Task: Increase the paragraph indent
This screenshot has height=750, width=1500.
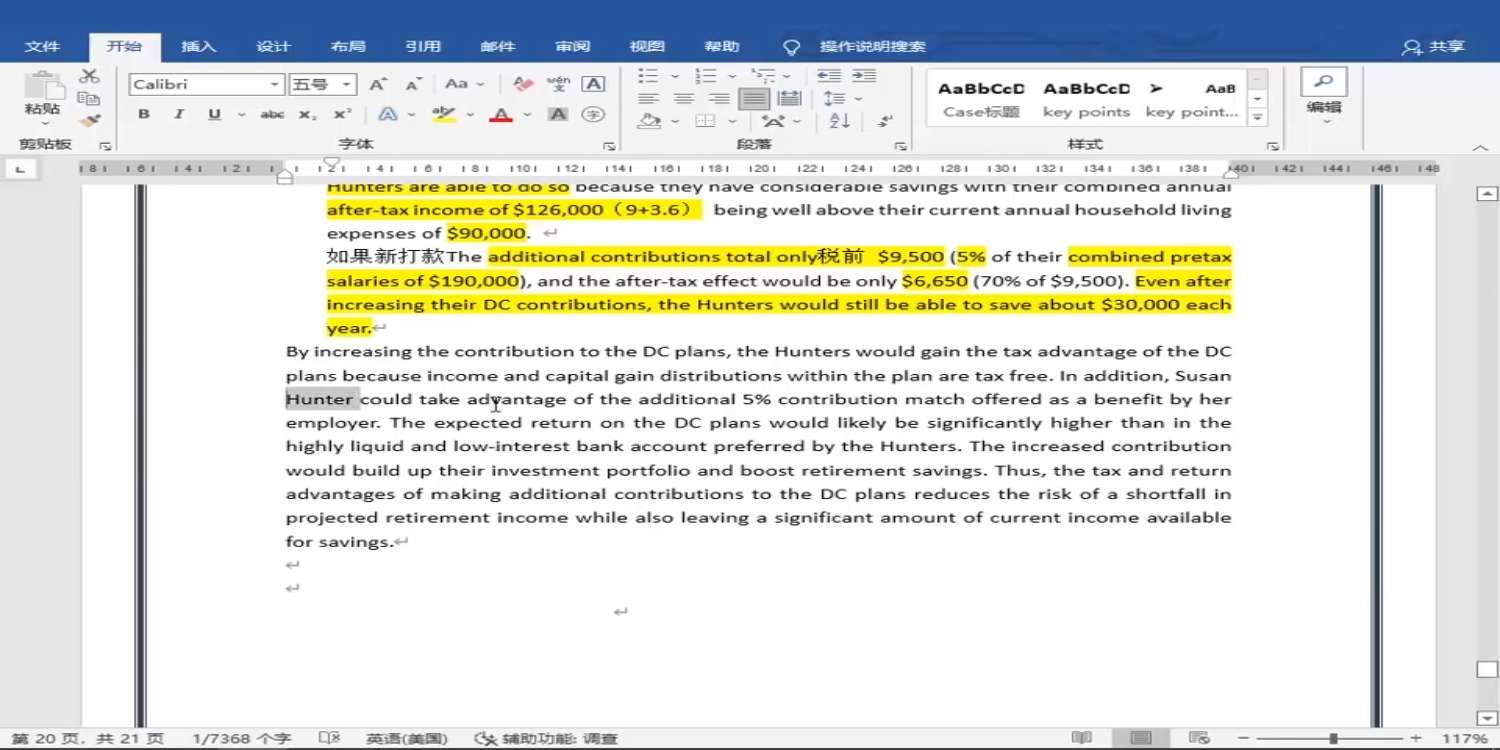Action: click(864, 76)
